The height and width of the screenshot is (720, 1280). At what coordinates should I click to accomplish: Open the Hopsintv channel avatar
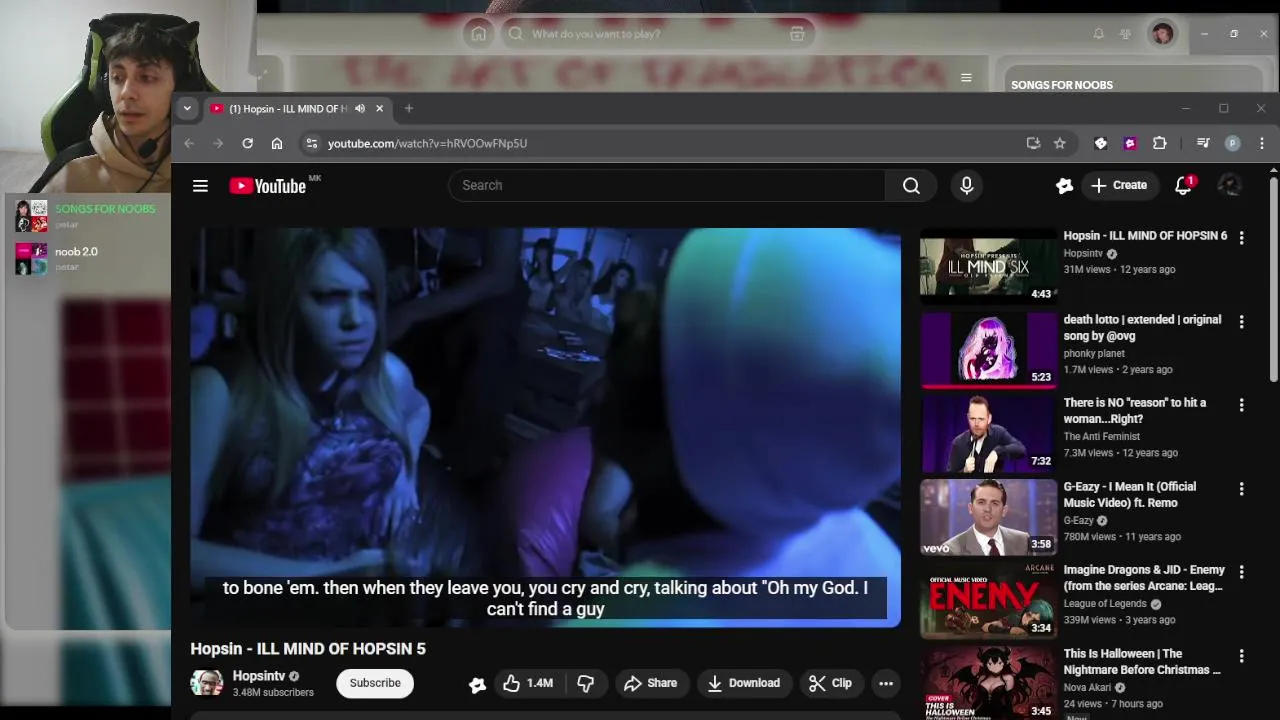point(207,683)
